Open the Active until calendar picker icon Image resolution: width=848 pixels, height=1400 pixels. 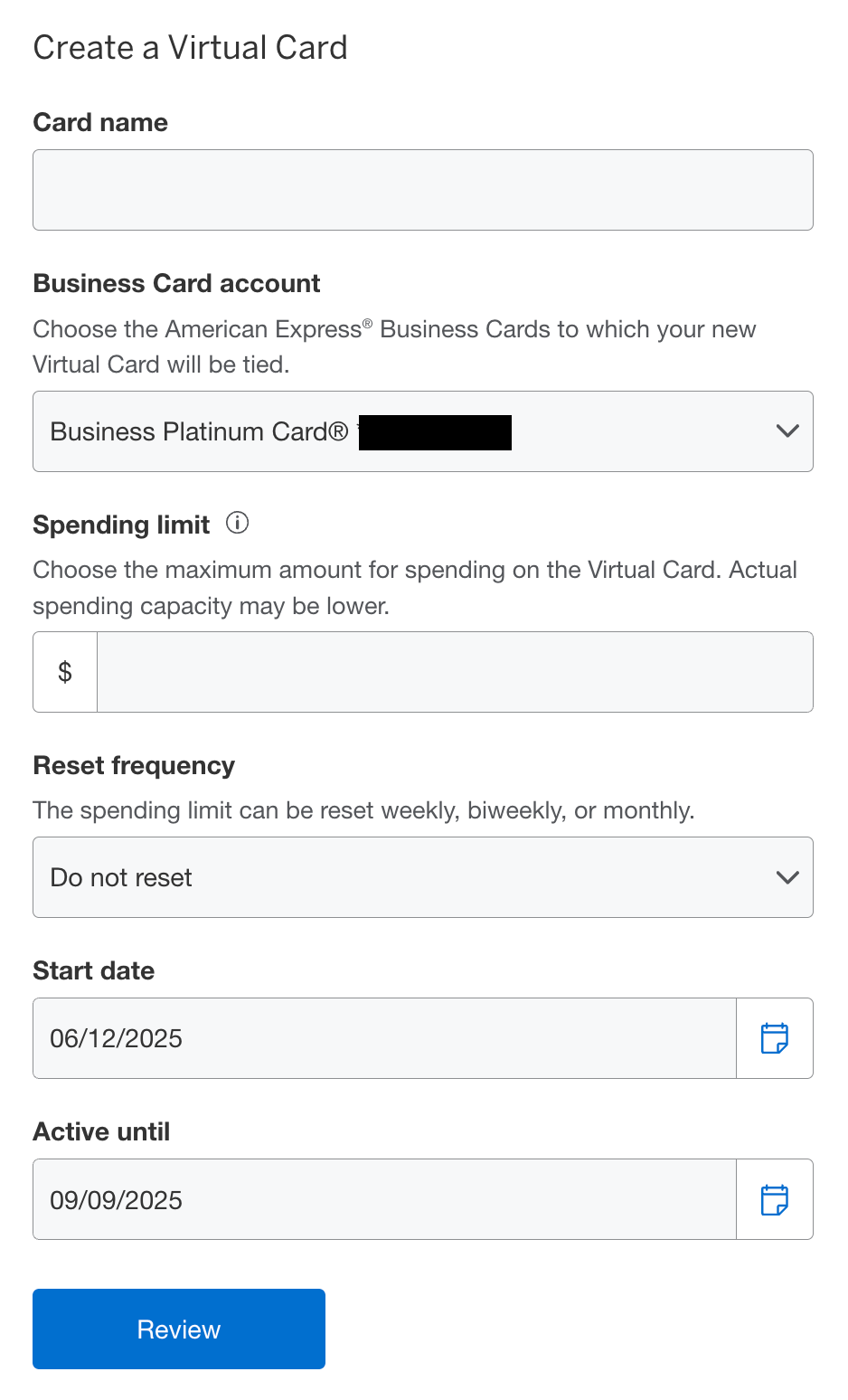(775, 1200)
